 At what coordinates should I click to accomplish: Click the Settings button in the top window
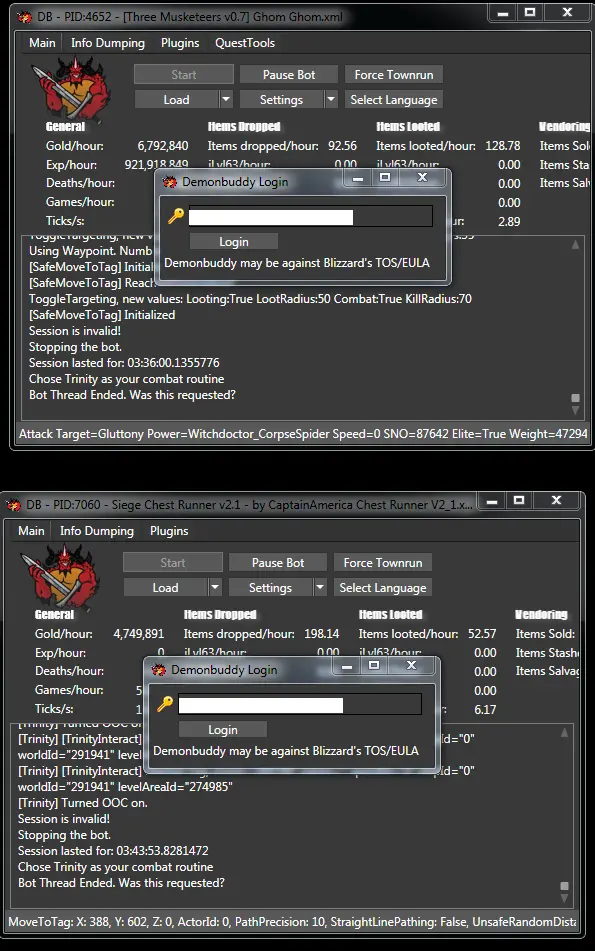(x=281, y=99)
